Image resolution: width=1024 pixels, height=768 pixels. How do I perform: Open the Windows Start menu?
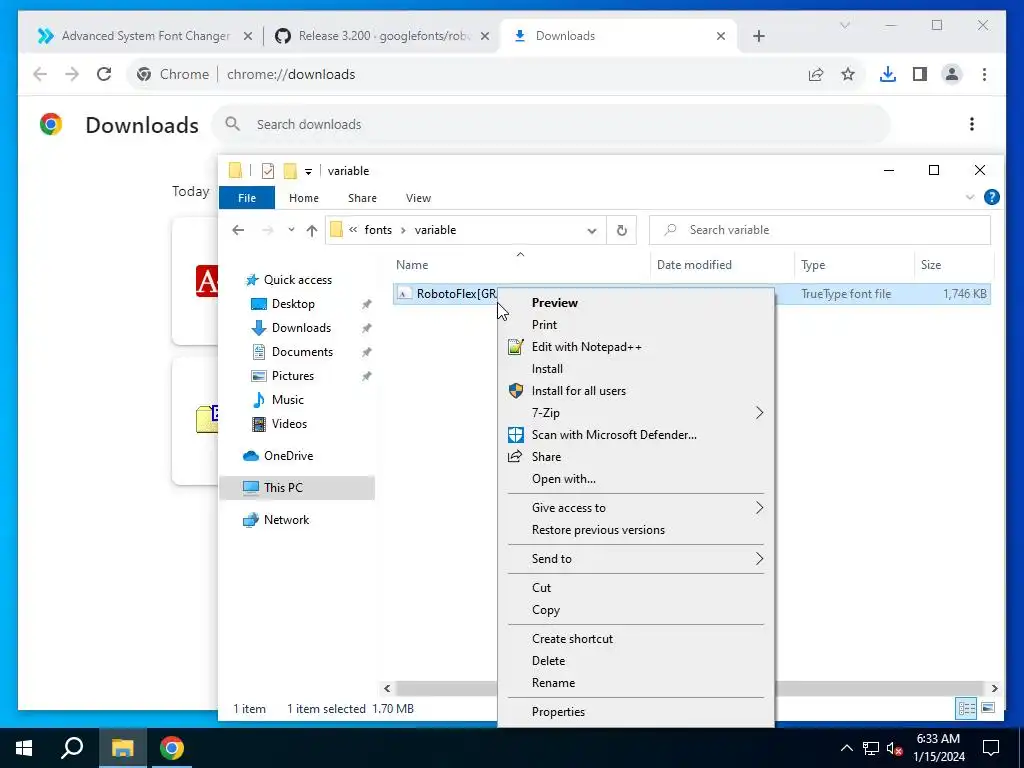pos(24,748)
